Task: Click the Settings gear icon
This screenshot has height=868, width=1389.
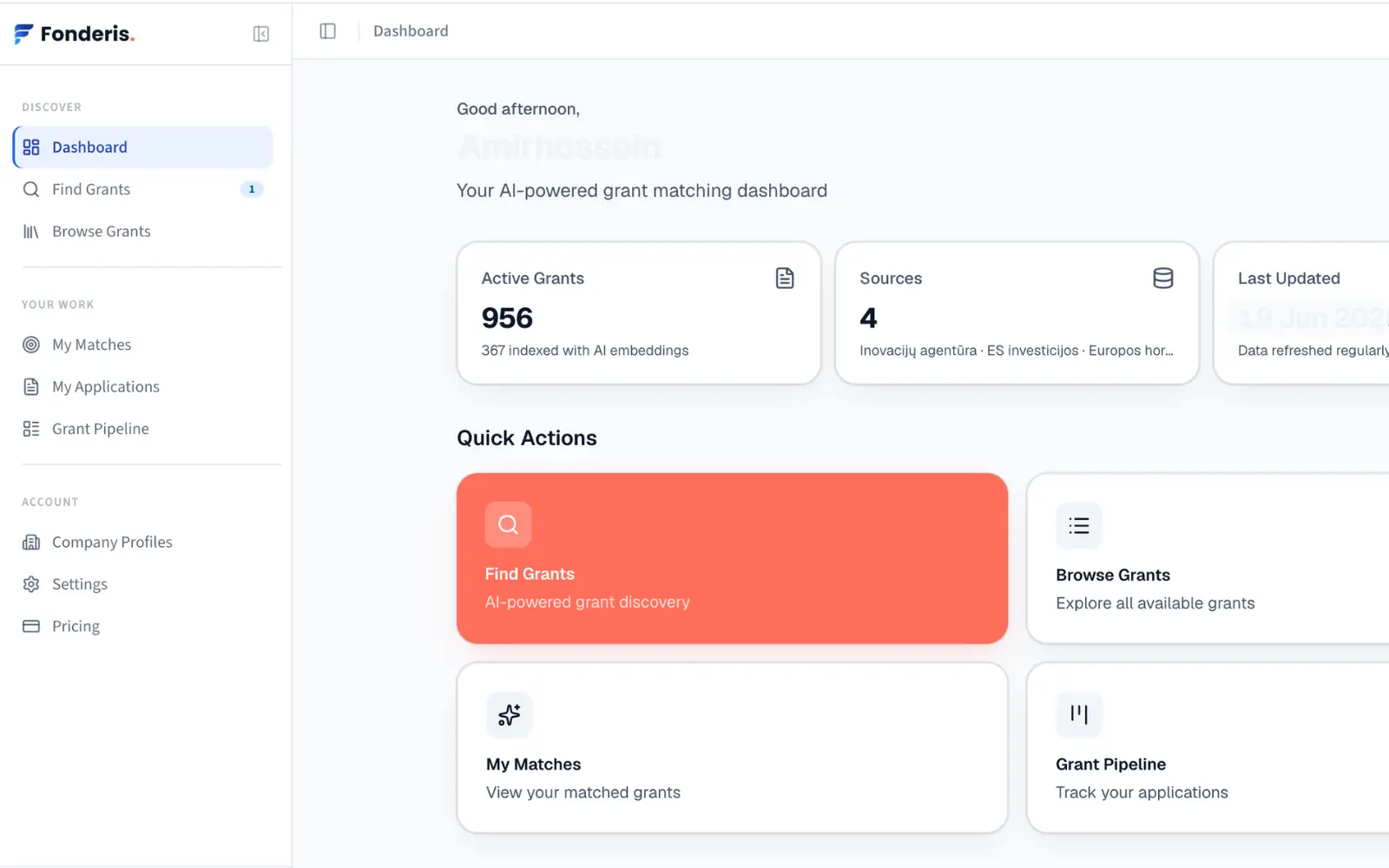Action: (31, 584)
